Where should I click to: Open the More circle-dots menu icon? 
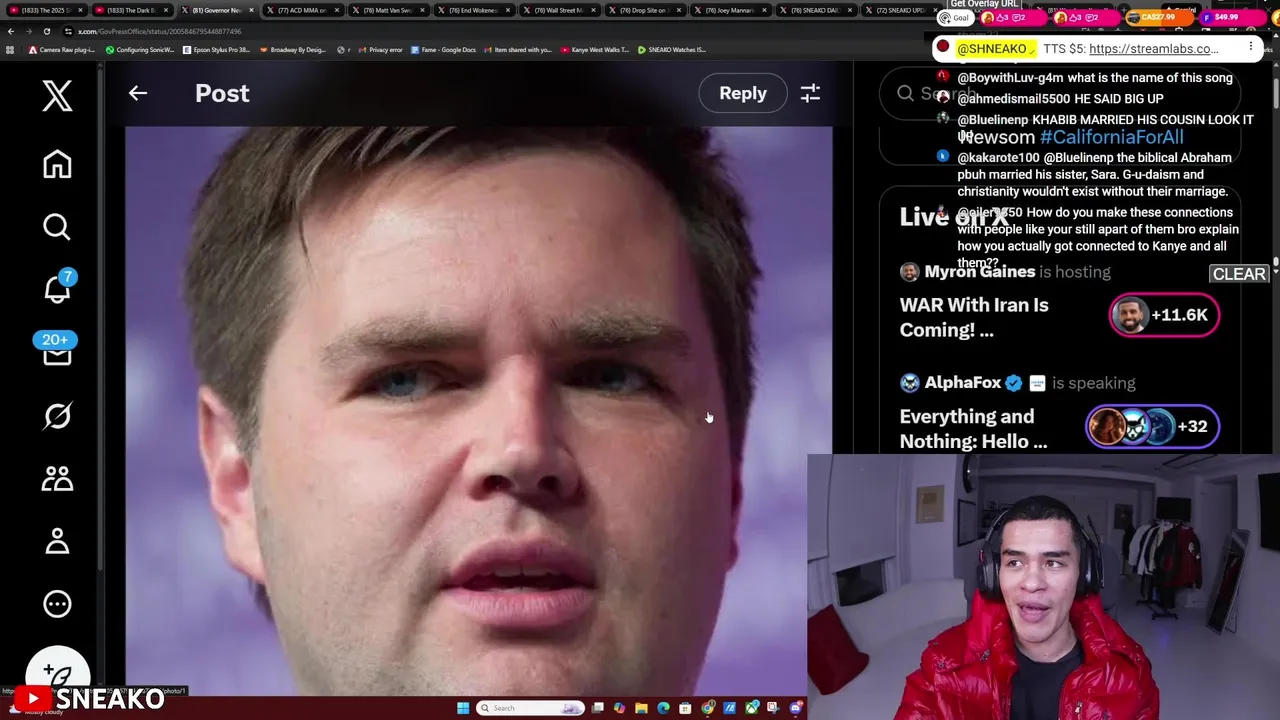click(x=57, y=604)
